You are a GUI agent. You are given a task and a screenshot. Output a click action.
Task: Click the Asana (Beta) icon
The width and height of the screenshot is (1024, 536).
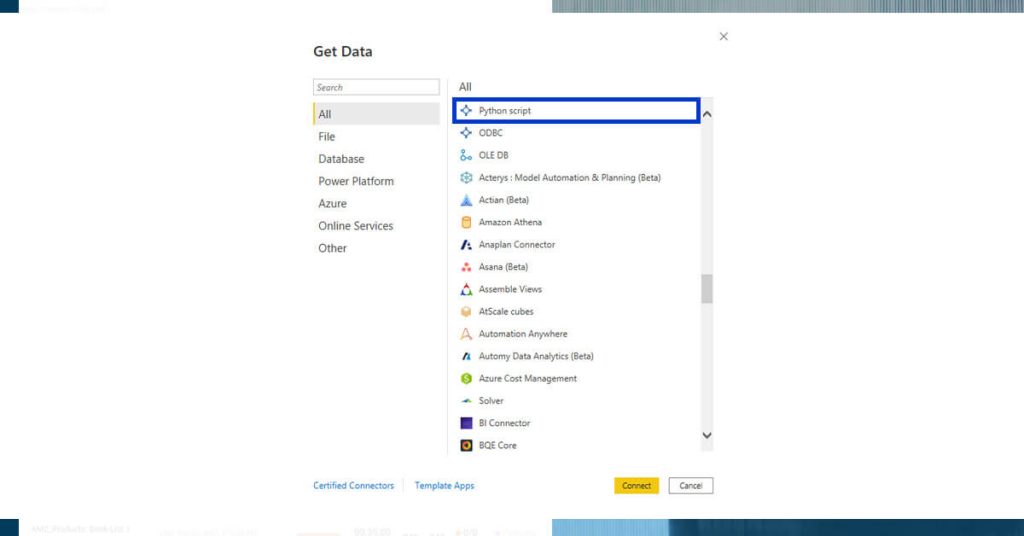[x=466, y=266]
